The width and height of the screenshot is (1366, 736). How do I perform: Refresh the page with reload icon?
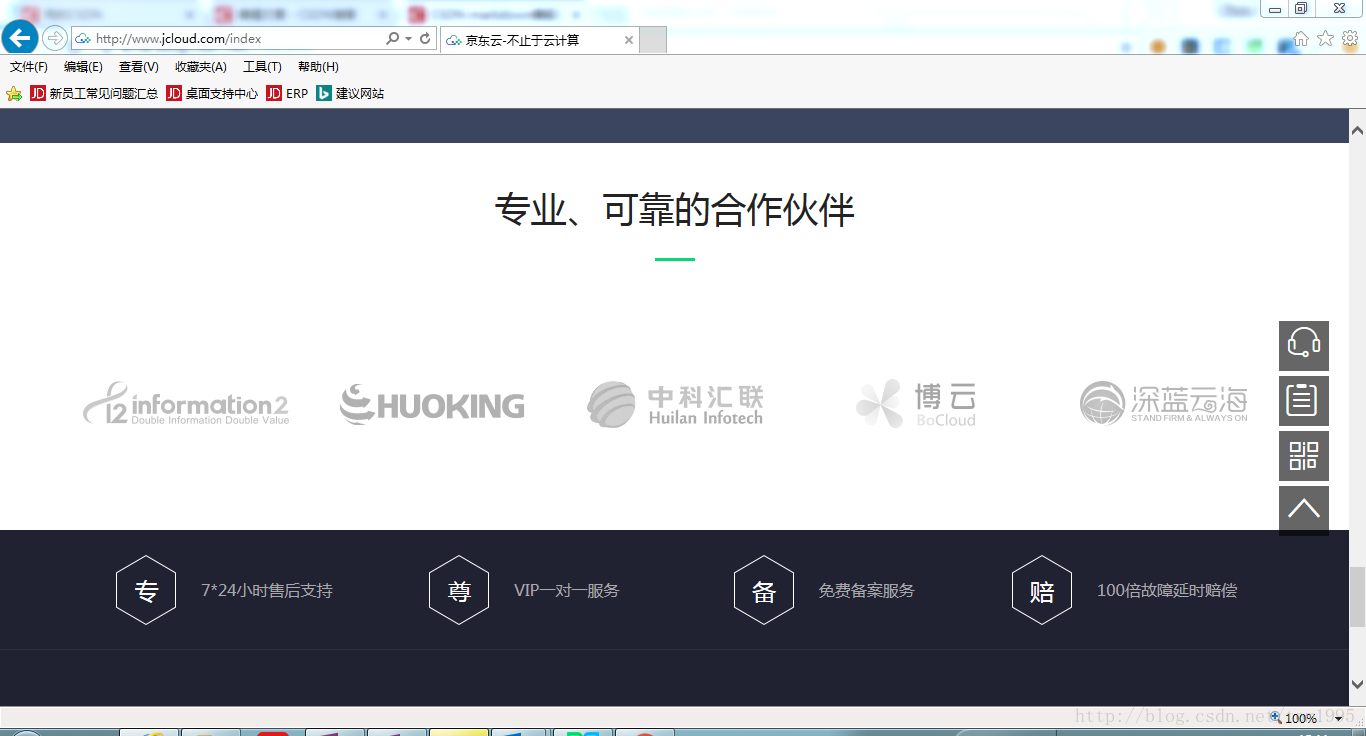tap(425, 39)
